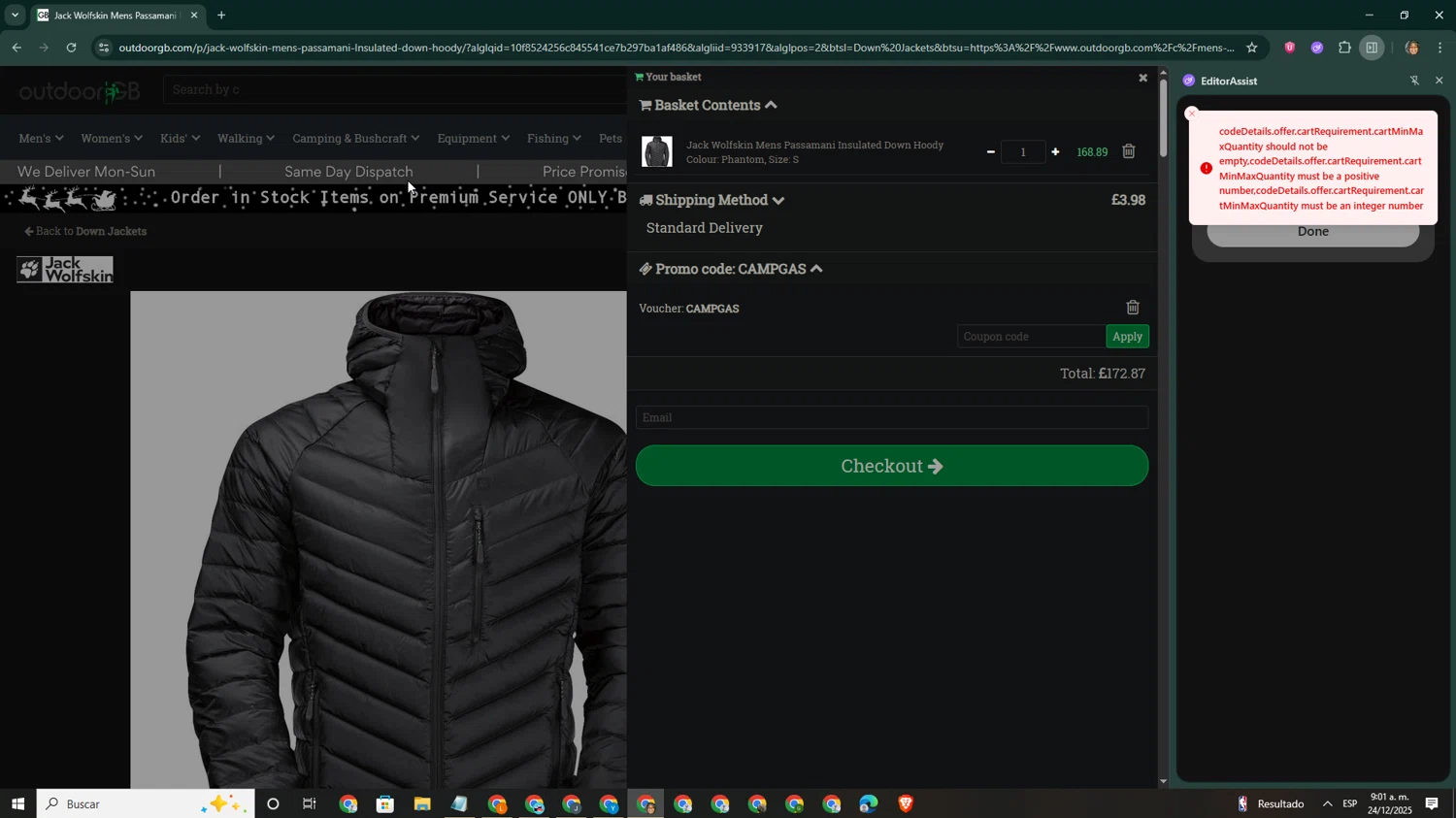Open the Same Day Dispatch banner
The height and width of the screenshot is (818, 1456).
pyautogui.click(x=348, y=172)
